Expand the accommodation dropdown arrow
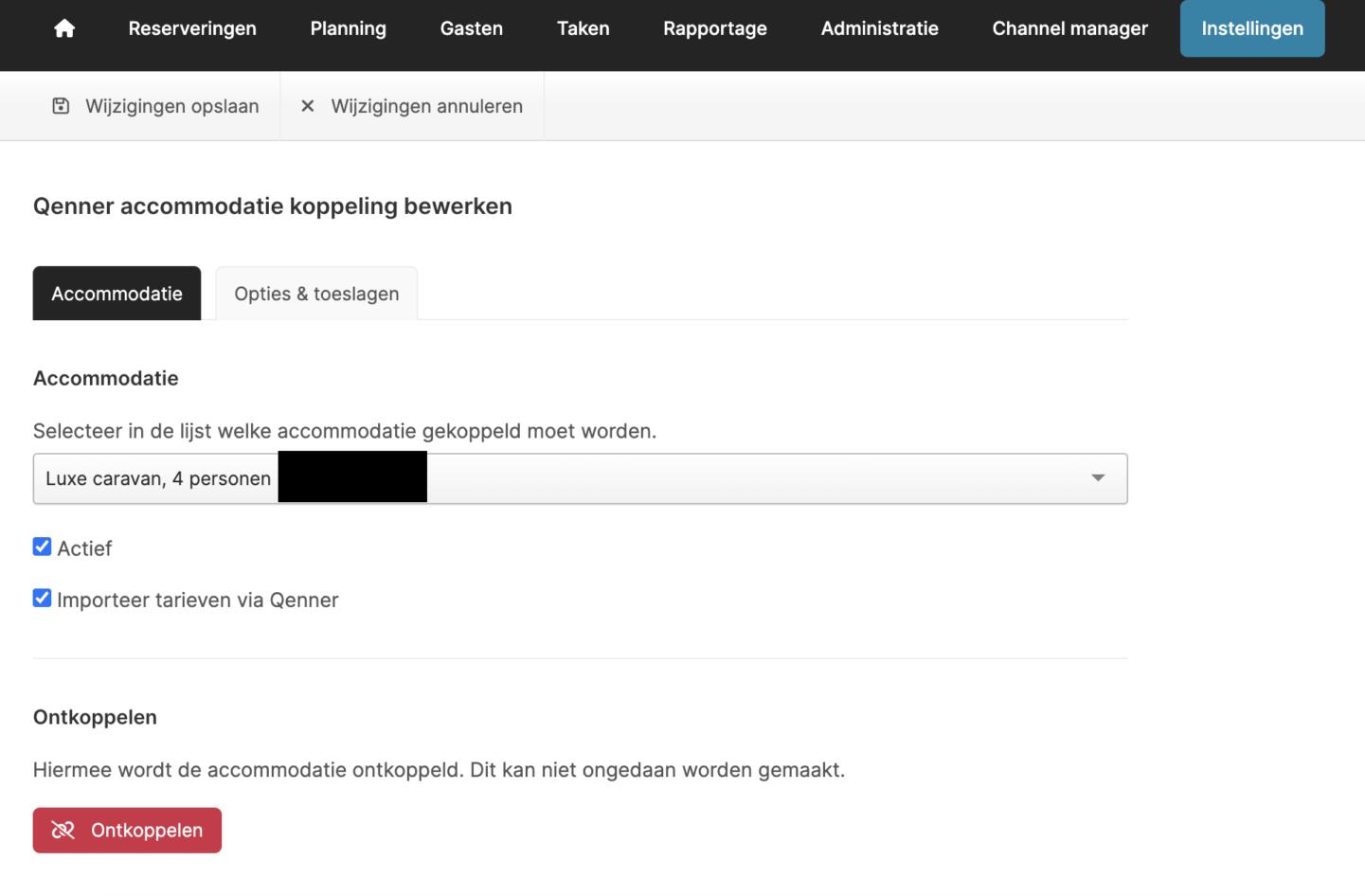 [x=1098, y=478]
